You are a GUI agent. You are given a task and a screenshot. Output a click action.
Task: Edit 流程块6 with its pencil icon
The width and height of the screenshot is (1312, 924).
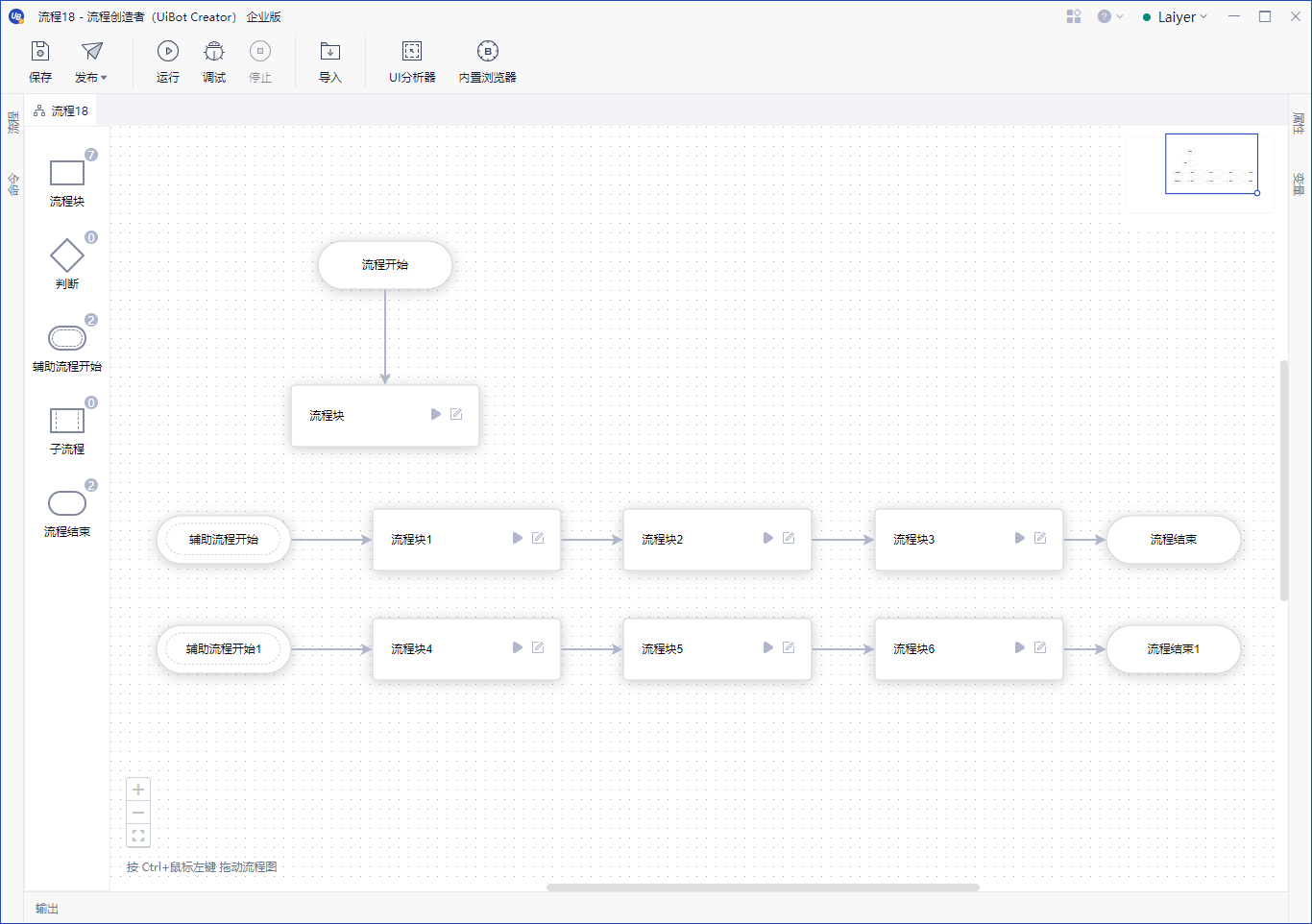(1040, 647)
